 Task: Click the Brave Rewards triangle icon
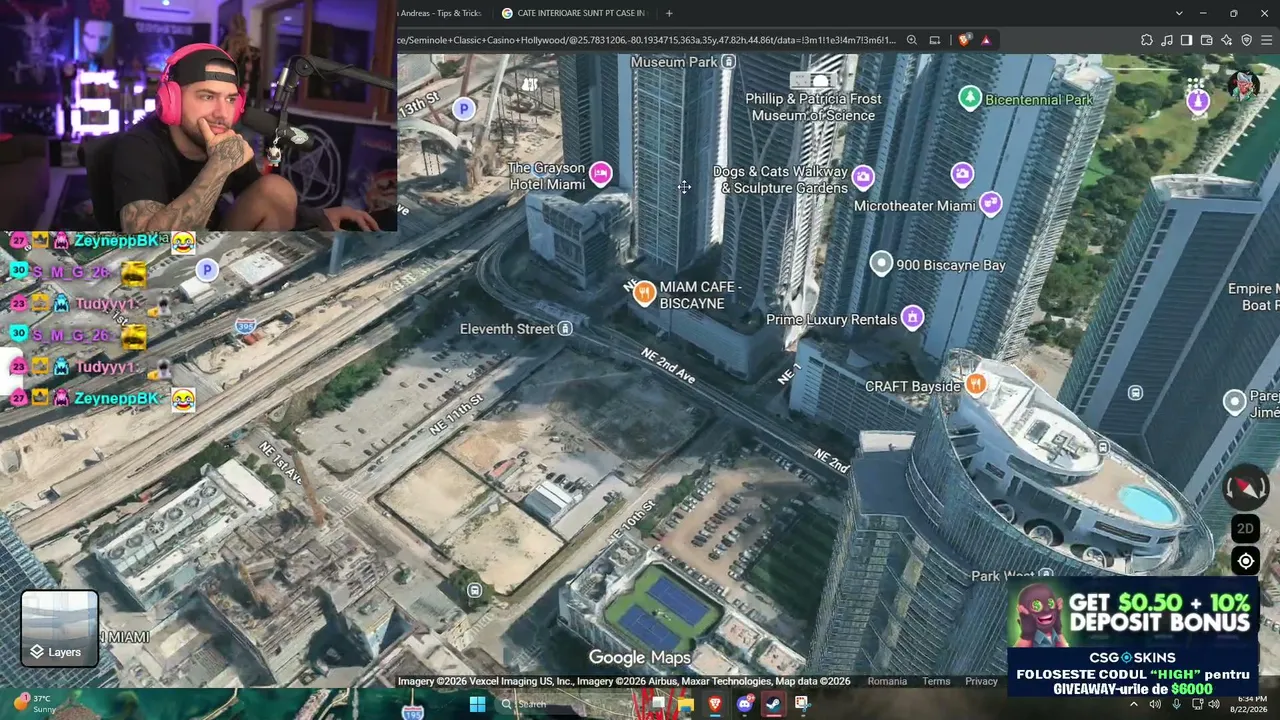coord(986,40)
